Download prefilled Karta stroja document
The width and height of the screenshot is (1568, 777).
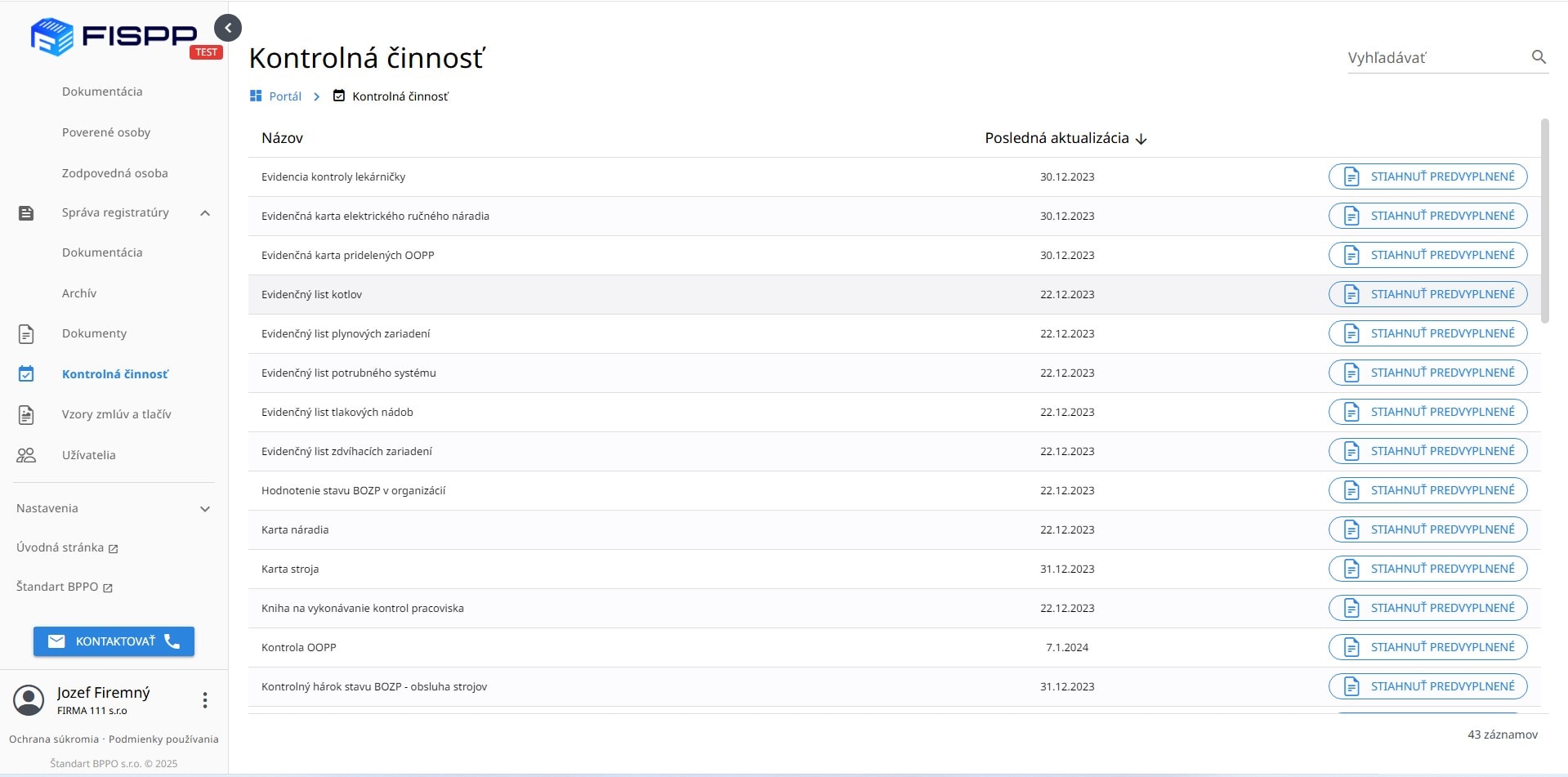tap(1427, 569)
